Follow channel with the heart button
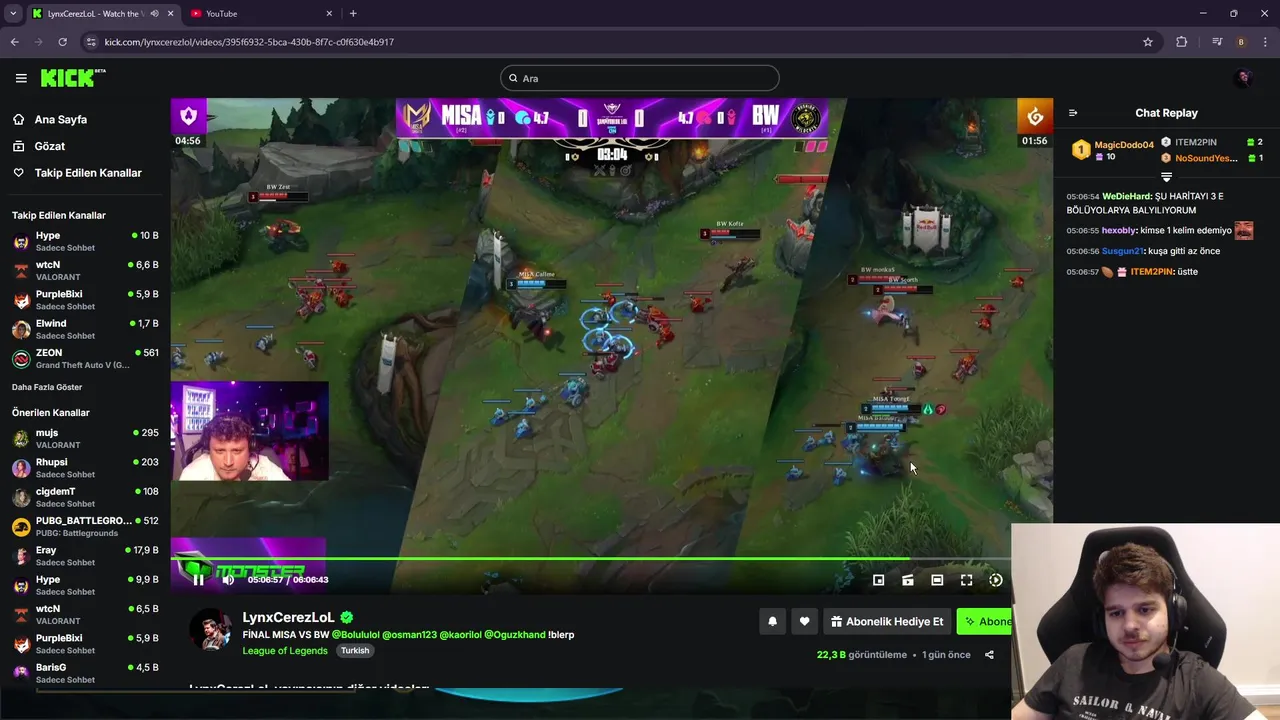The height and width of the screenshot is (720, 1280). (x=804, y=621)
